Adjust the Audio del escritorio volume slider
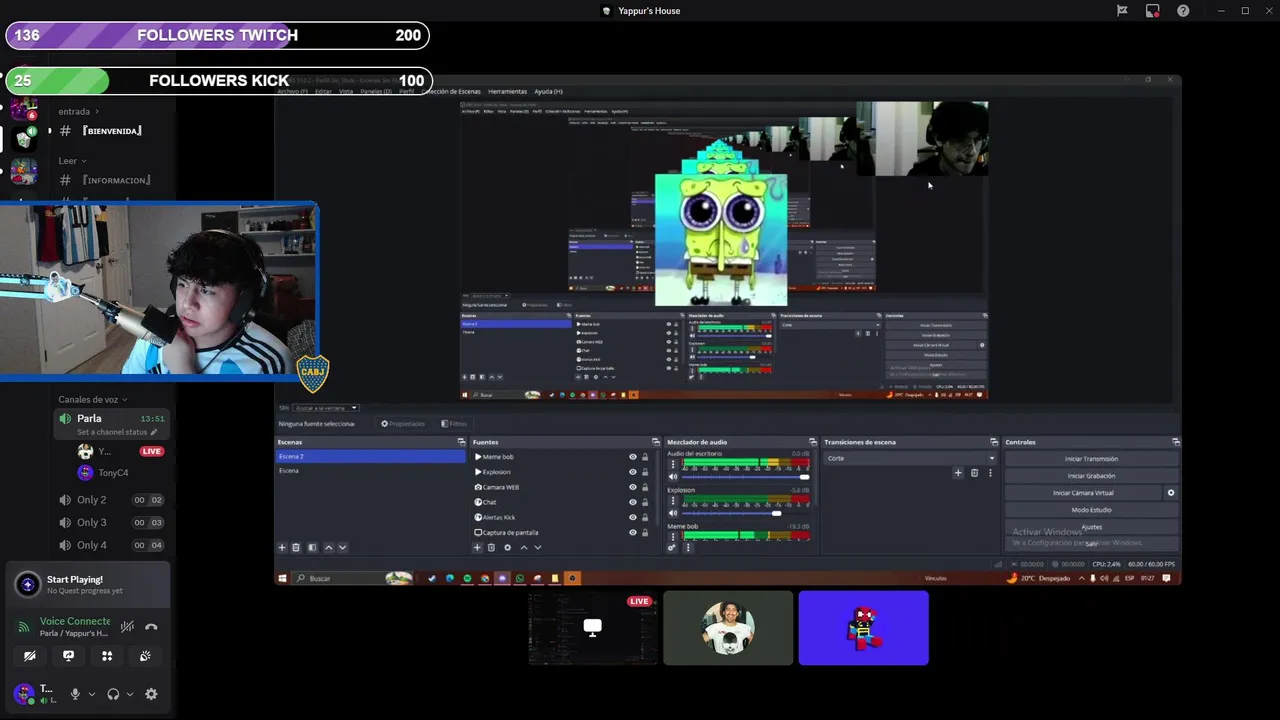The height and width of the screenshot is (720, 1280). coord(745,477)
